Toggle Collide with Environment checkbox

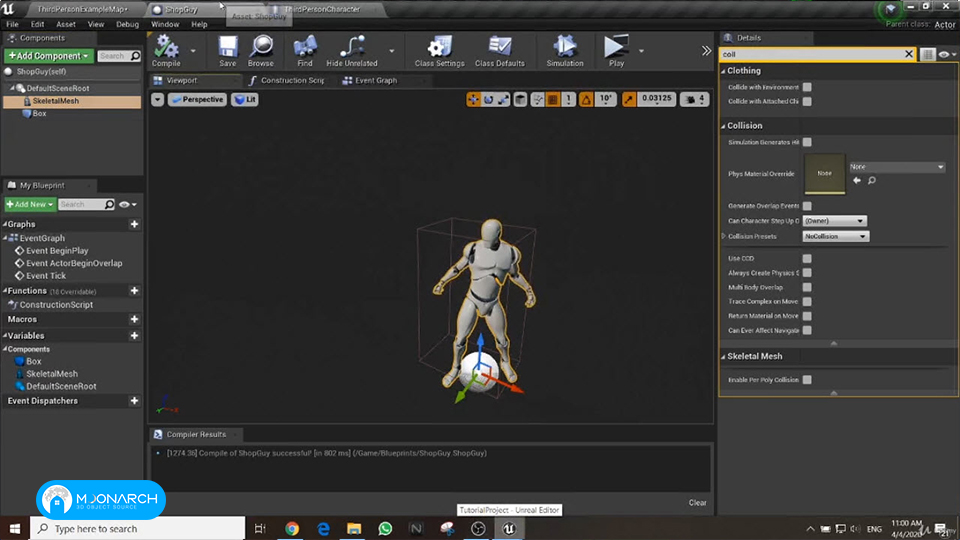click(807, 87)
